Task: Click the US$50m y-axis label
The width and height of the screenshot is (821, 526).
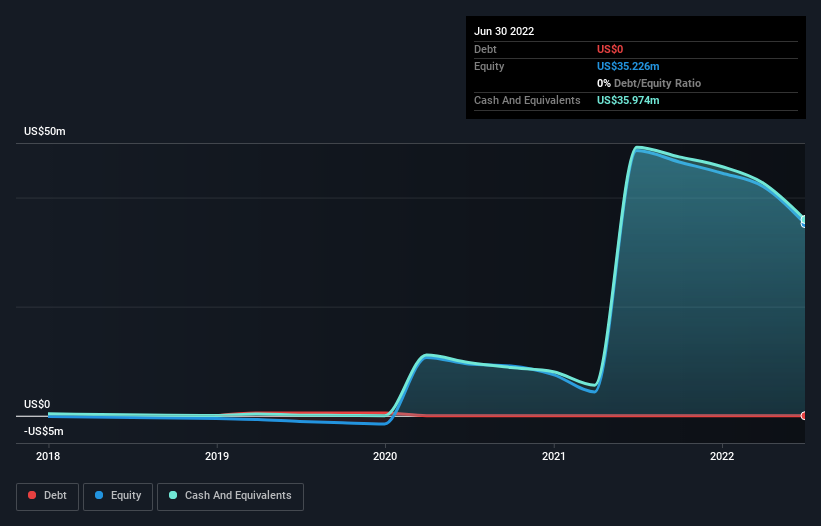Action: (45, 131)
